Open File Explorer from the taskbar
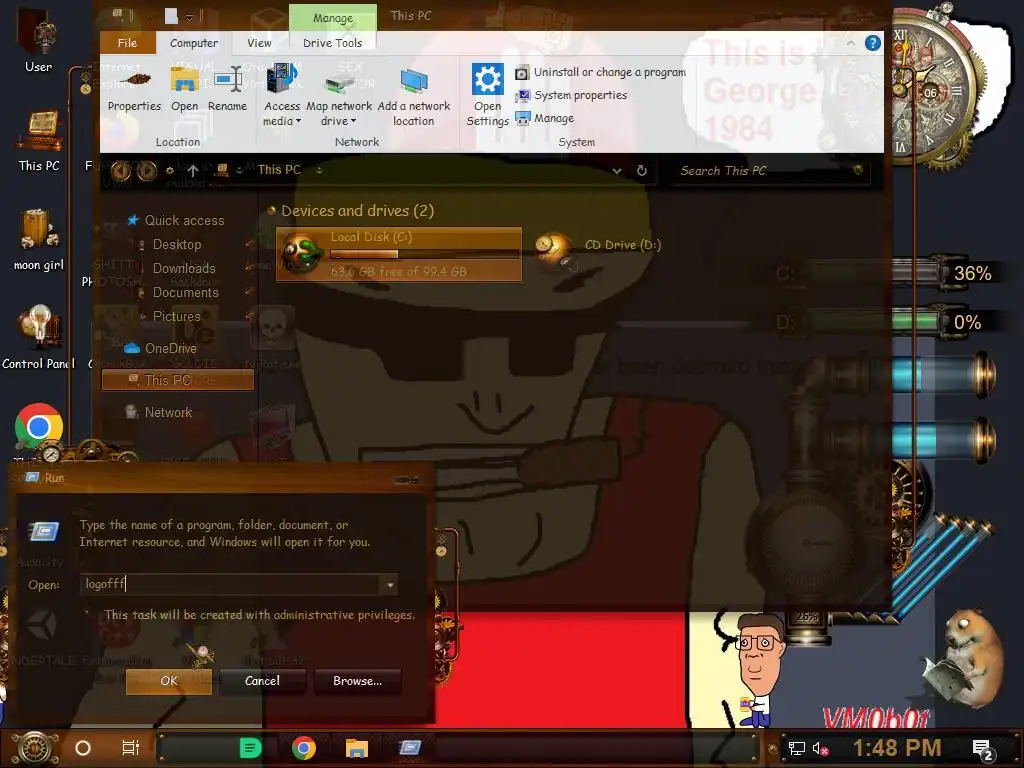This screenshot has width=1024, height=768. point(357,748)
